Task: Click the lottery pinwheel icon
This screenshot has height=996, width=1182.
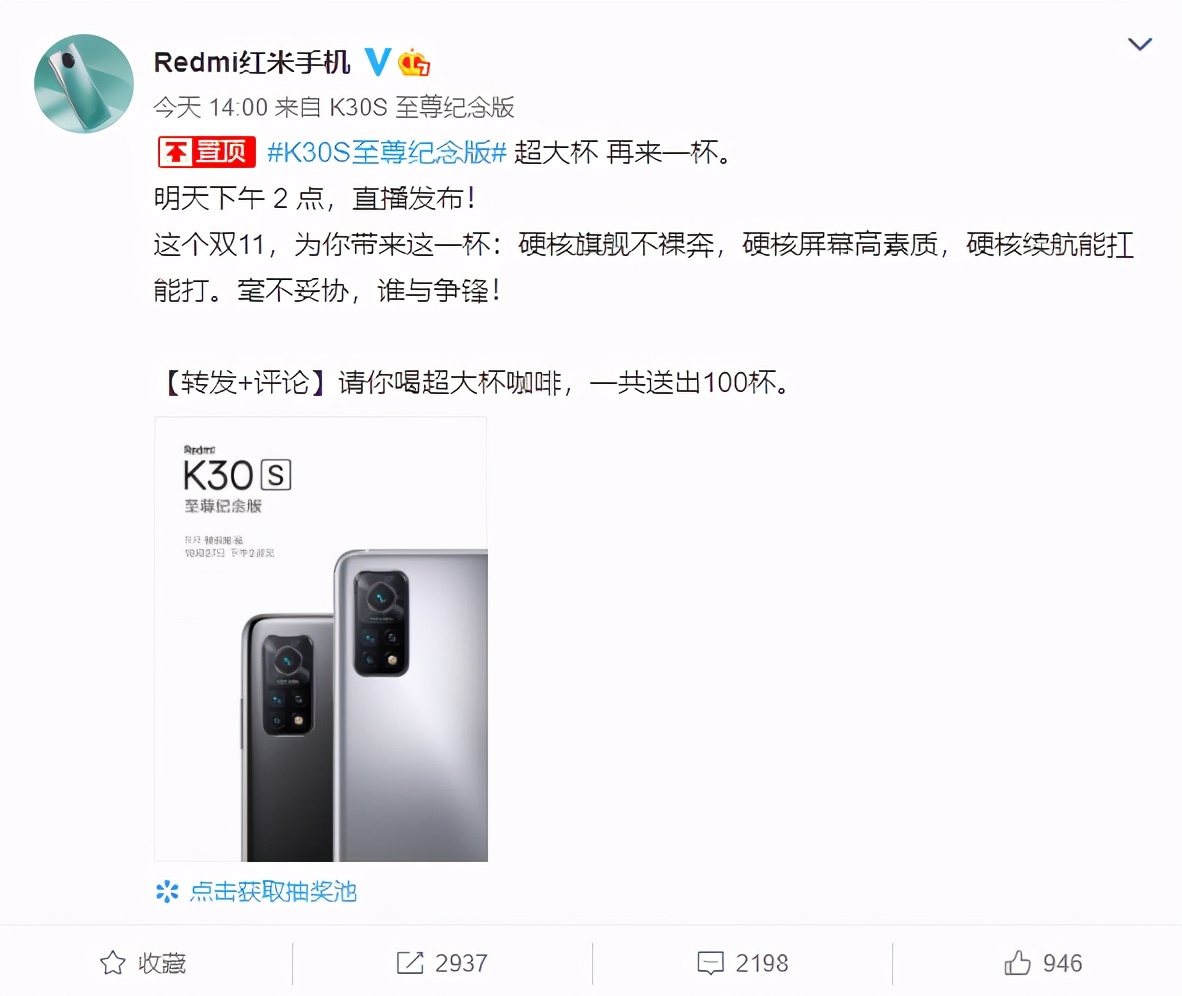Action: [167, 892]
